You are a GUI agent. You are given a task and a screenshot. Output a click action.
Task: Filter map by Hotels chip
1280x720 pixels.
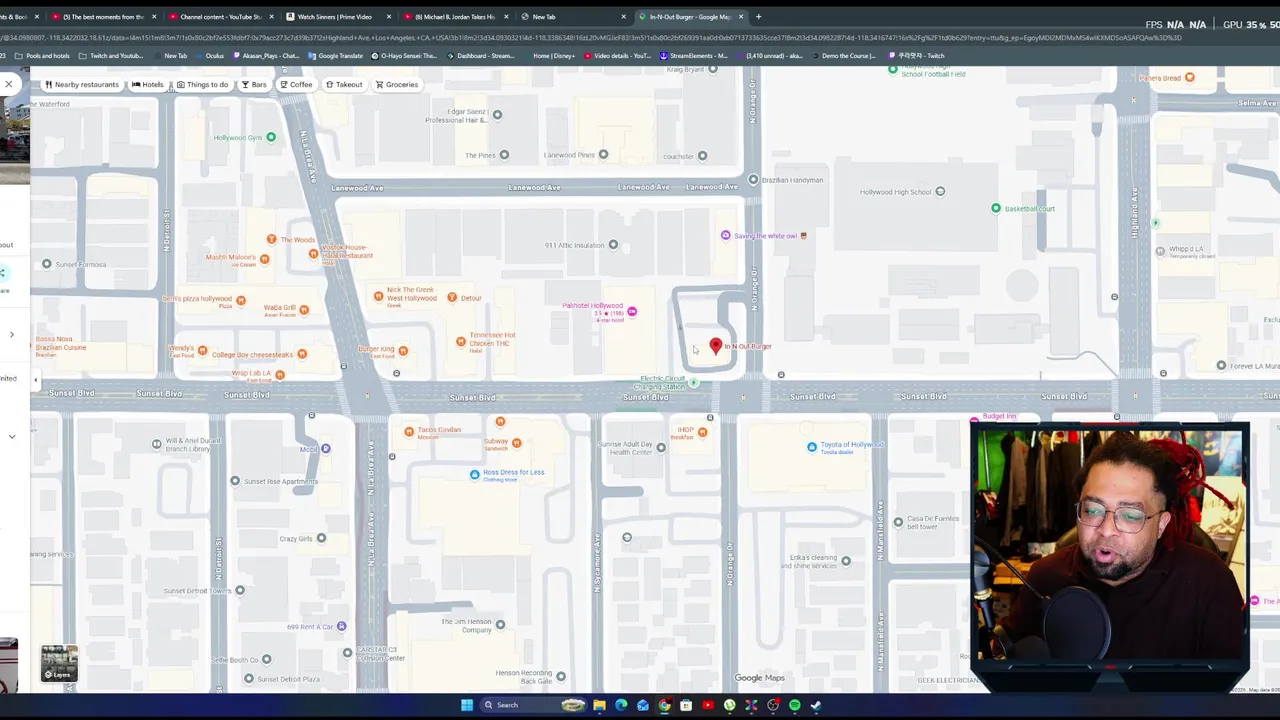[147, 84]
